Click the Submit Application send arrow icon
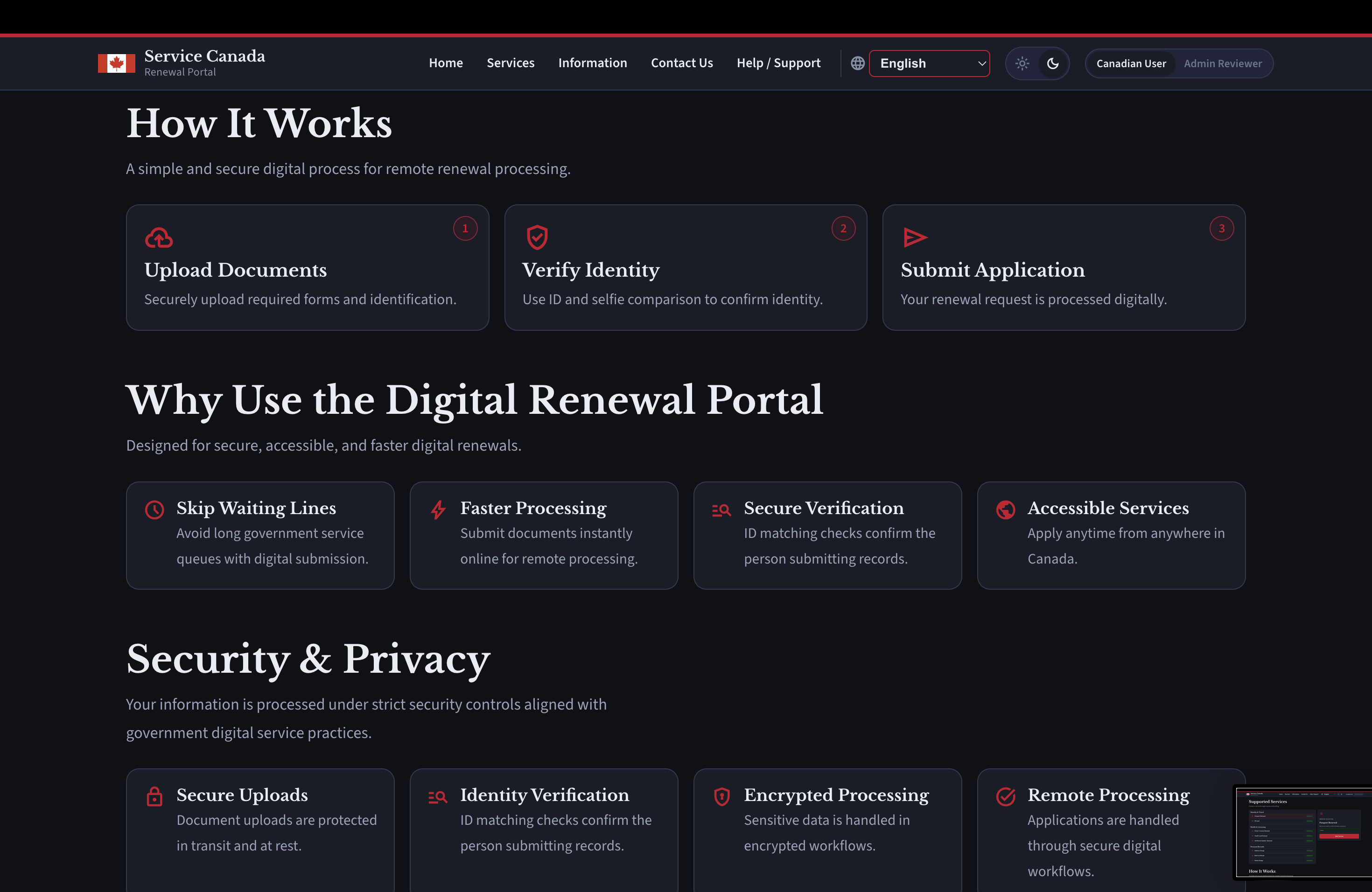Image resolution: width=1372 pixels, height=892 pixels. pyautogui.click(x=915, y=237)
